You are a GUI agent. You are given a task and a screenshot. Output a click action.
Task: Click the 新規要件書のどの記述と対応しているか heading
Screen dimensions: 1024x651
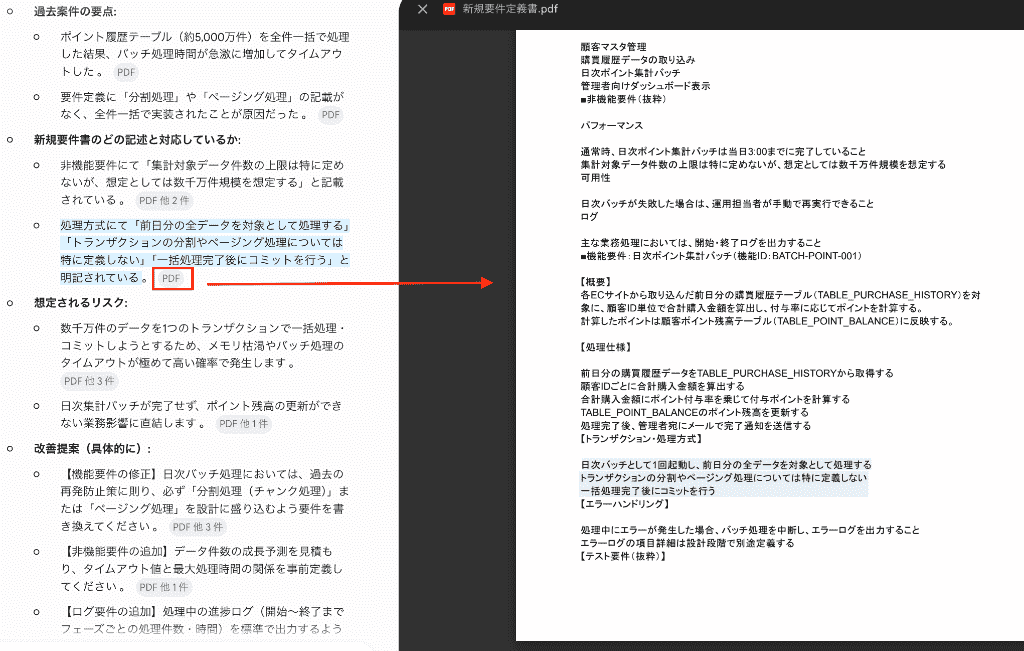137,140
